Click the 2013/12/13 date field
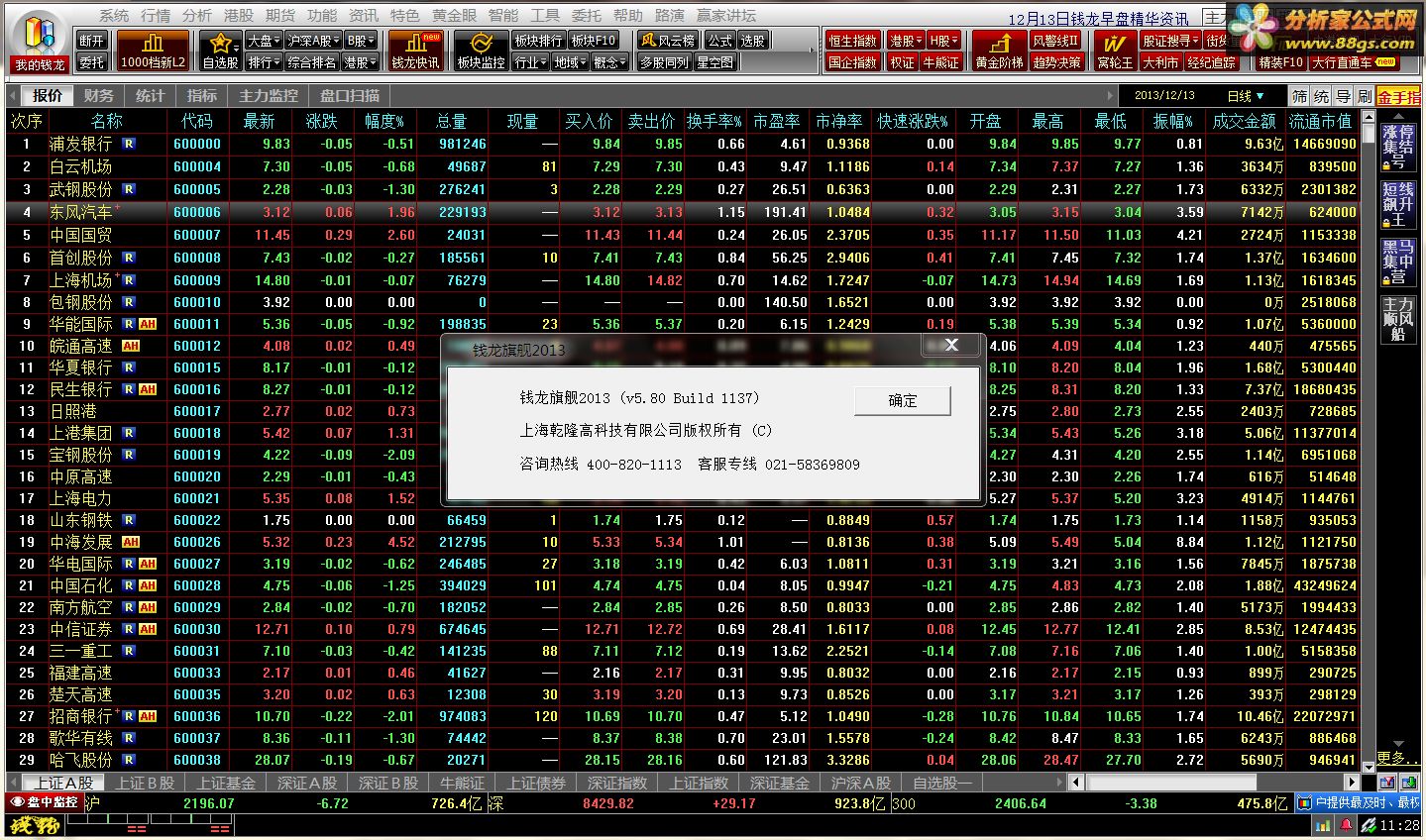Image resolution: width=1426 pixels, height=840 pixels. (1163, 96)
